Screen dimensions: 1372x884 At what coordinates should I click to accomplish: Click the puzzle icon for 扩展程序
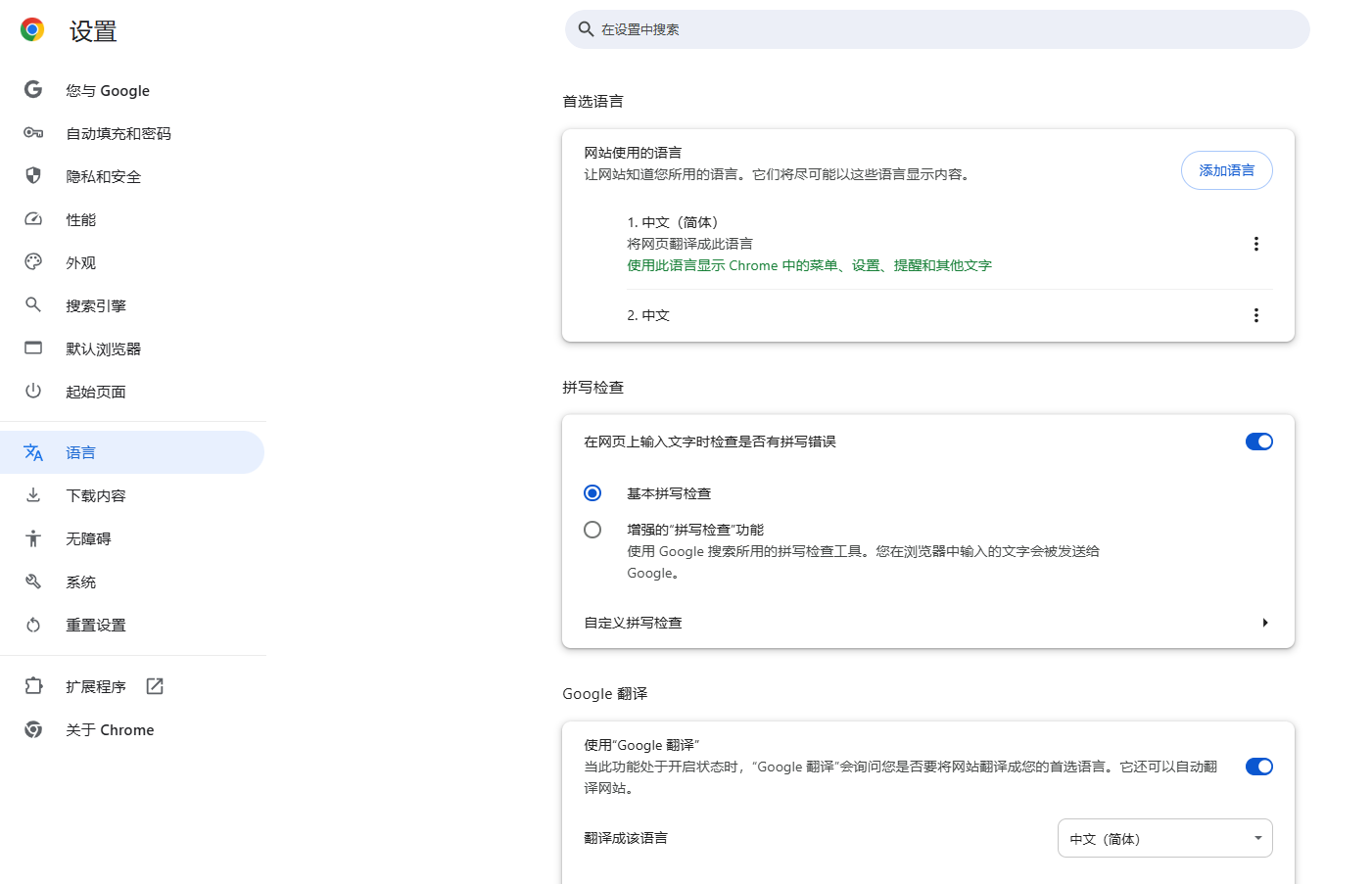33,686
